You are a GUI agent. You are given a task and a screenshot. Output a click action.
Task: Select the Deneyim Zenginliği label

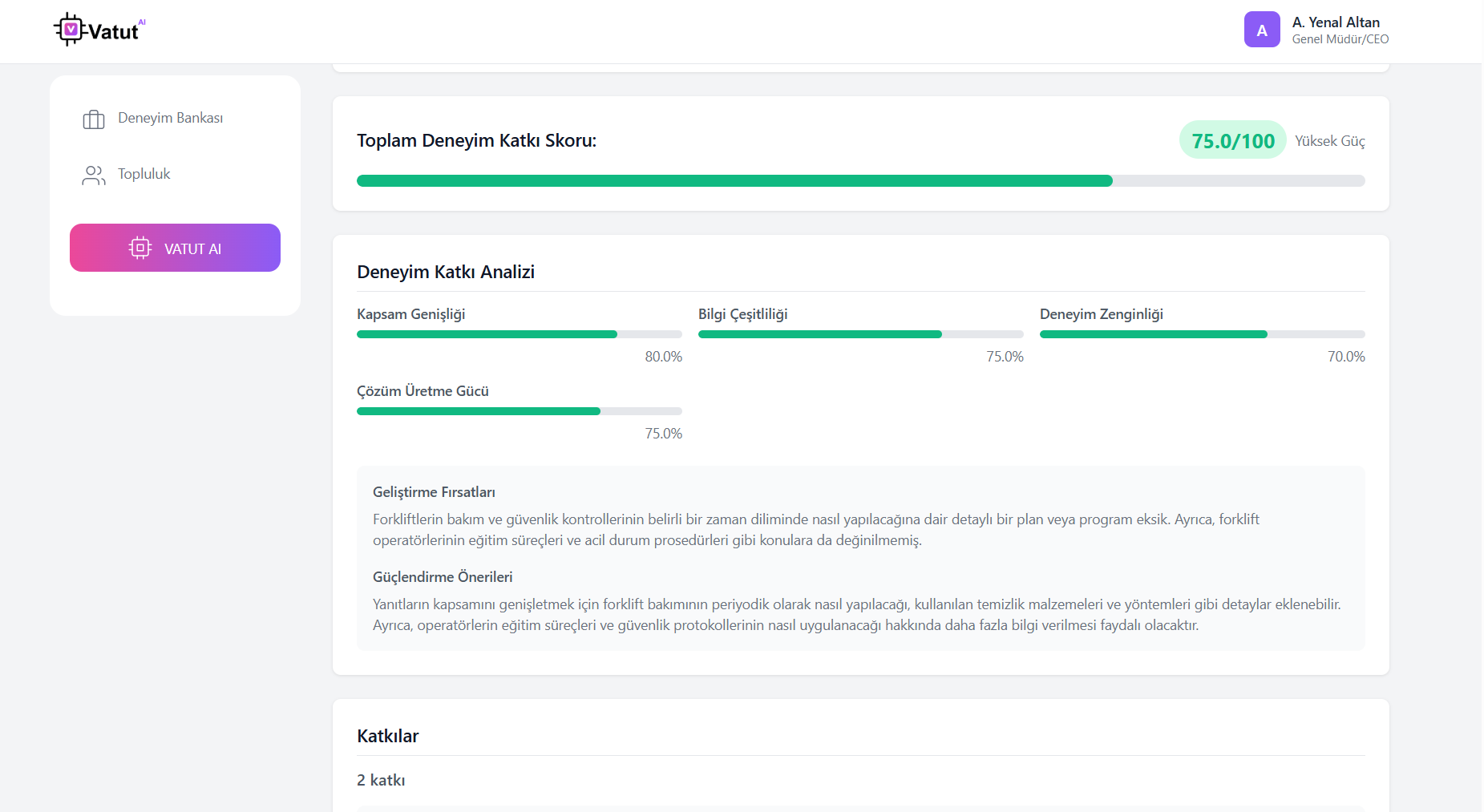1102,314
